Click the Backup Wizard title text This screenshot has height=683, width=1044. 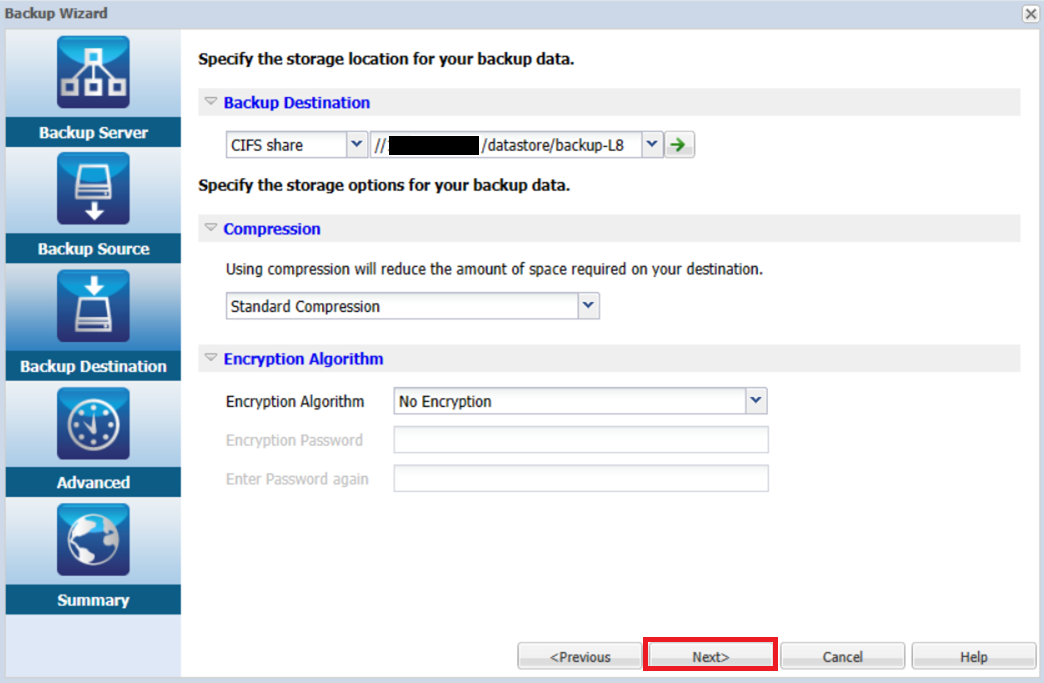click(x=56, y=13)
